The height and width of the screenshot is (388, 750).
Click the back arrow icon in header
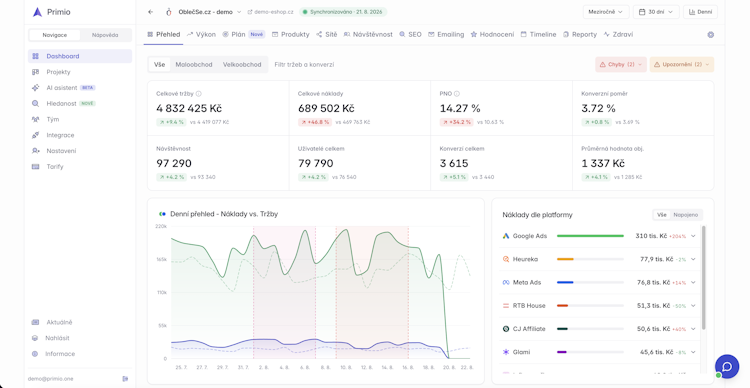click(x=151, y=12)
